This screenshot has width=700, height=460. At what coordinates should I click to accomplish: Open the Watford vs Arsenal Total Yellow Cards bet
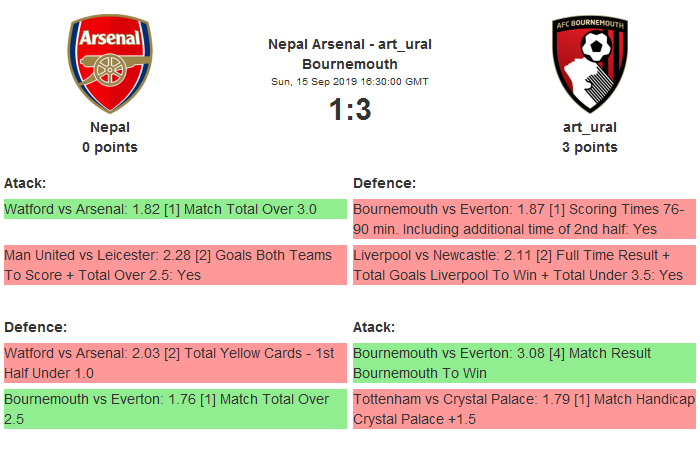175,363
